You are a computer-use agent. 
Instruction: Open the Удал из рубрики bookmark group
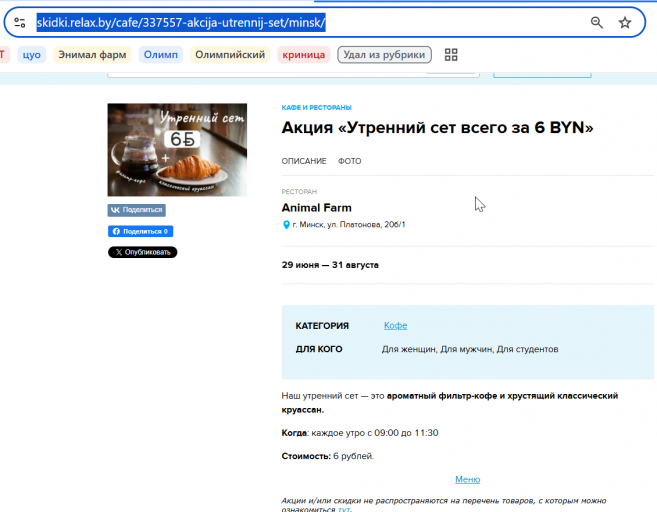coord(384,54)
